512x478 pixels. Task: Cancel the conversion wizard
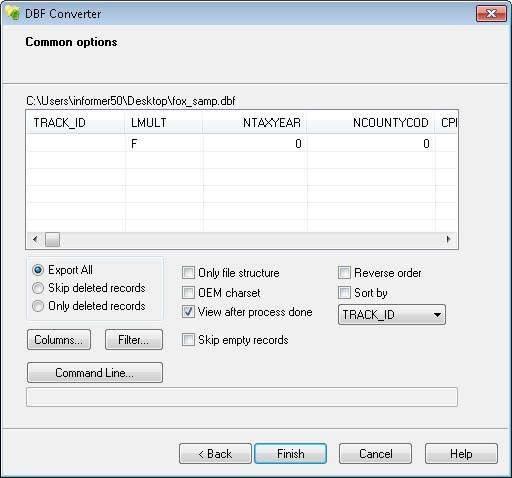click(x=375, y=454)
